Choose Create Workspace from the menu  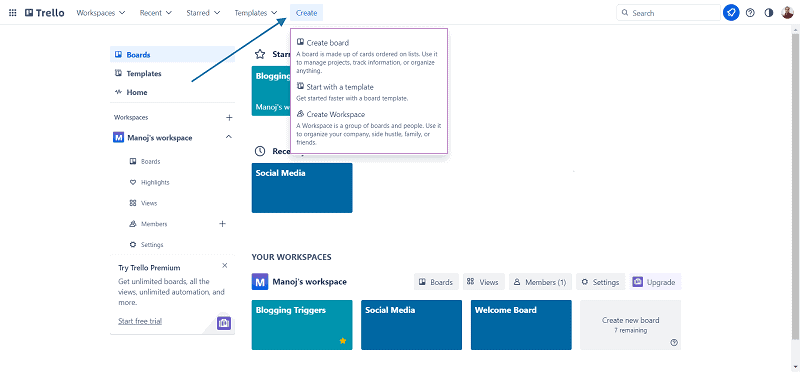click(331, 114)
